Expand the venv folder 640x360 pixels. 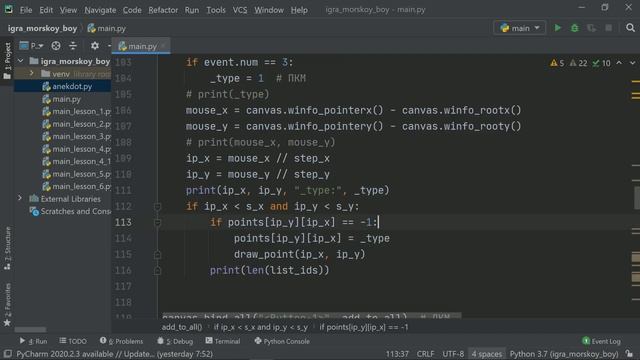[31, 73]
